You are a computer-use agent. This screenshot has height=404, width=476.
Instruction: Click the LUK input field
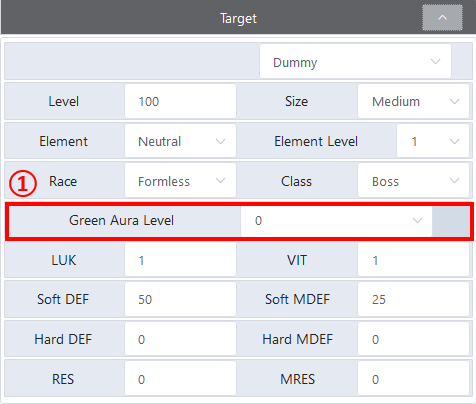(180, 260)
